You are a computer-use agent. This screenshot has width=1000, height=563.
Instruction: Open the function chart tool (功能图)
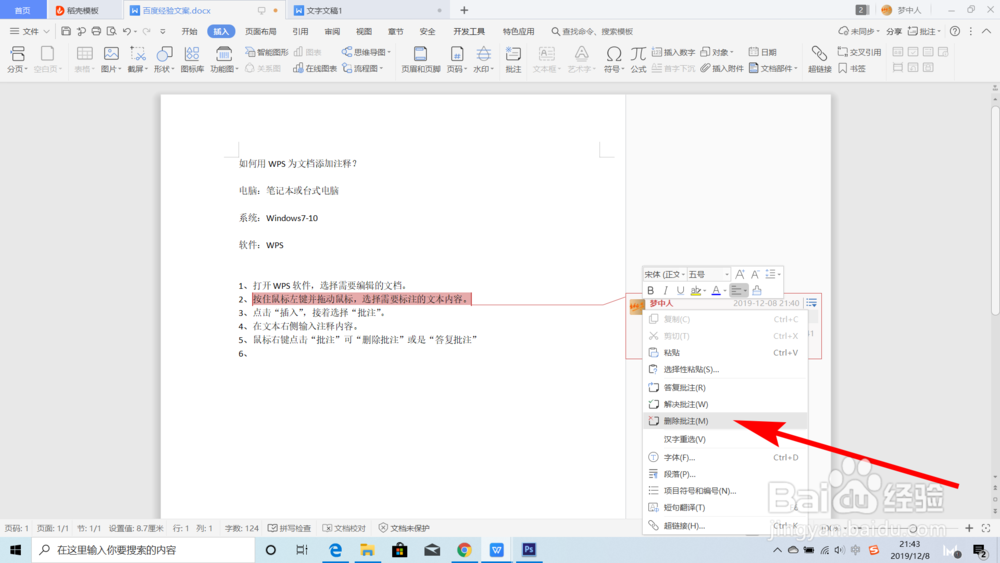click(224, 59)
